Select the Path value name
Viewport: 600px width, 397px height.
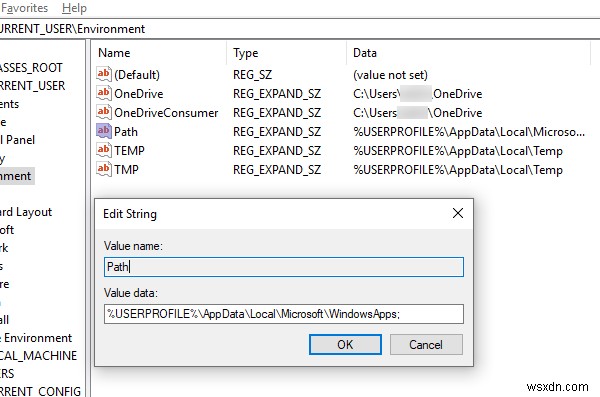pyautogui.click(x=126, y=132)
